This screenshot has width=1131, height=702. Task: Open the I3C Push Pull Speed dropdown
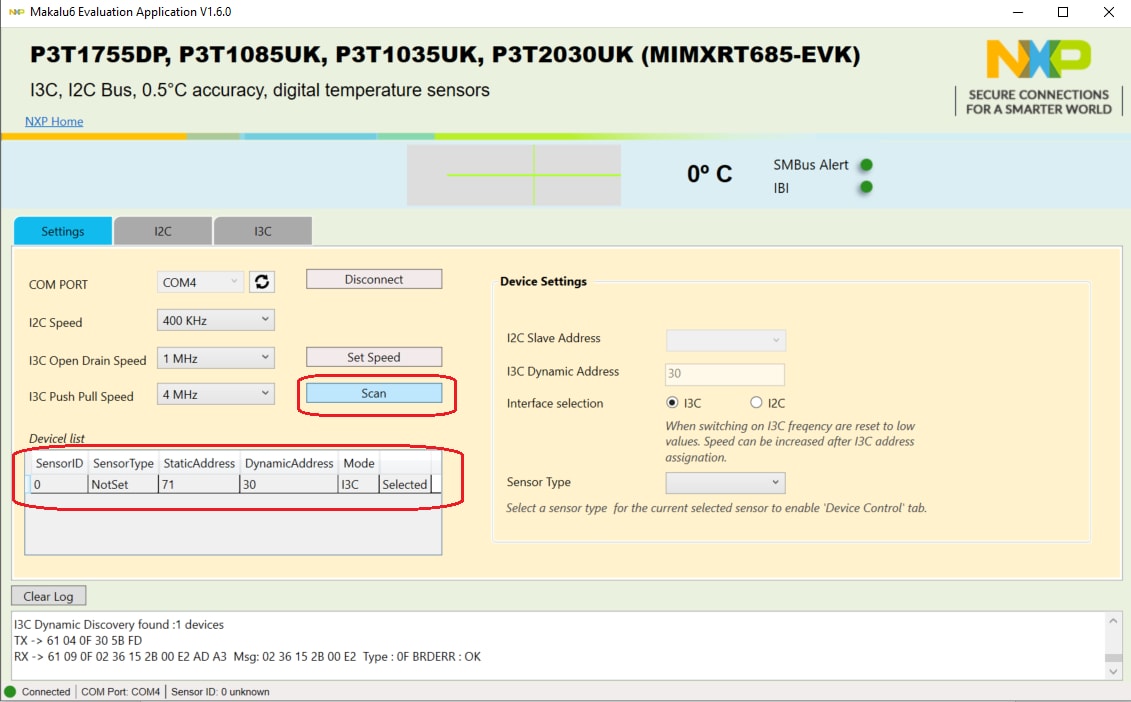[x=215, y=394]
